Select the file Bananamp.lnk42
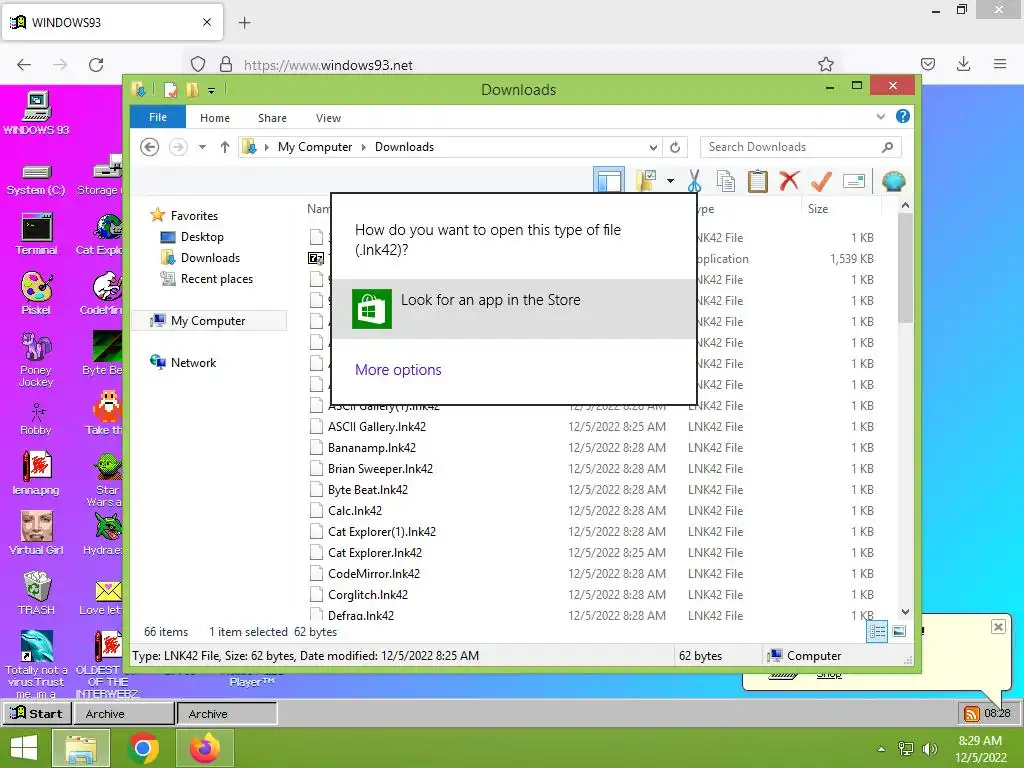Screen dimensions: 1024x768 click(372, 448)
